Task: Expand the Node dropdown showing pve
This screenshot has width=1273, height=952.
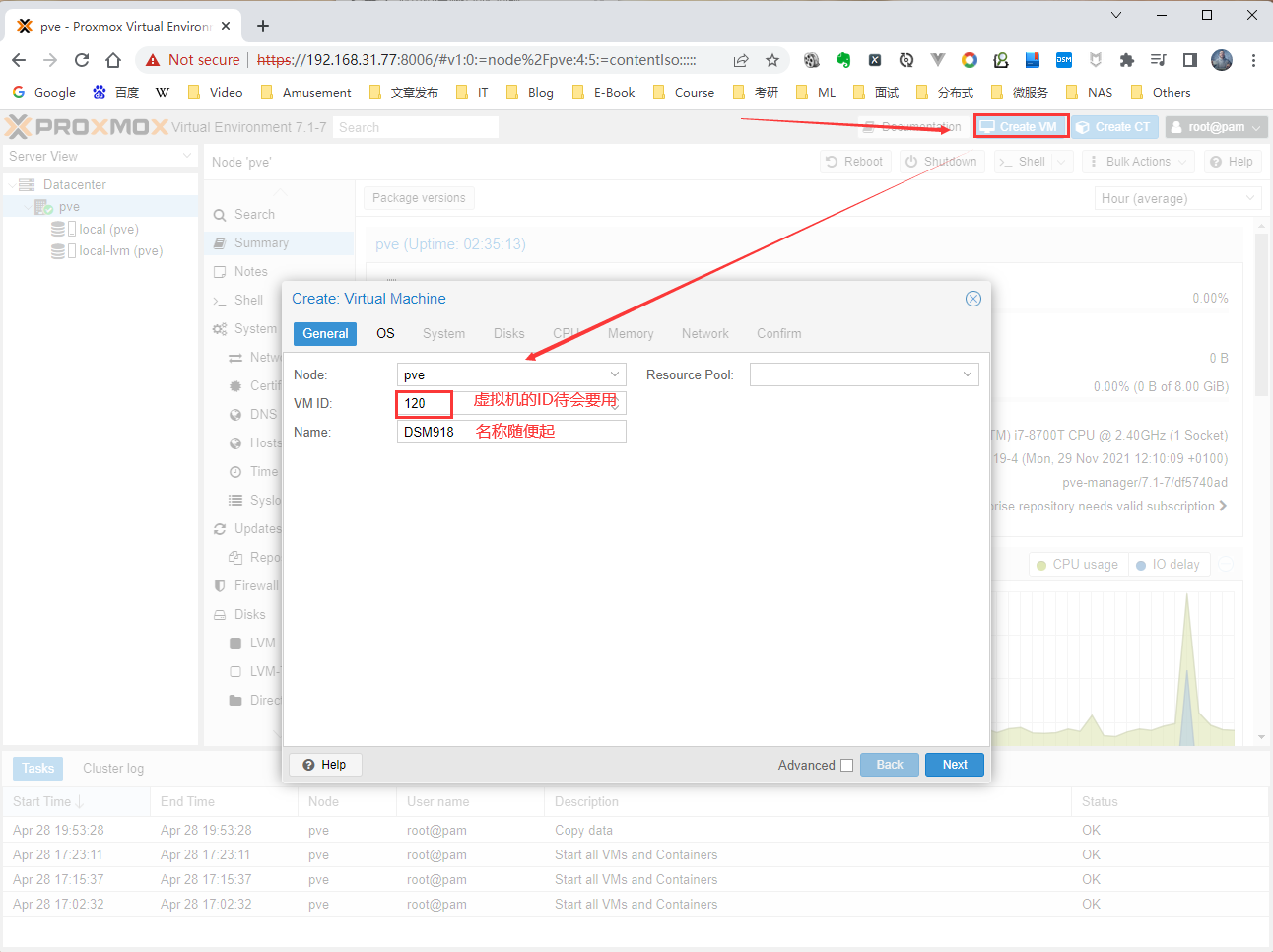Action: [614, 374]
